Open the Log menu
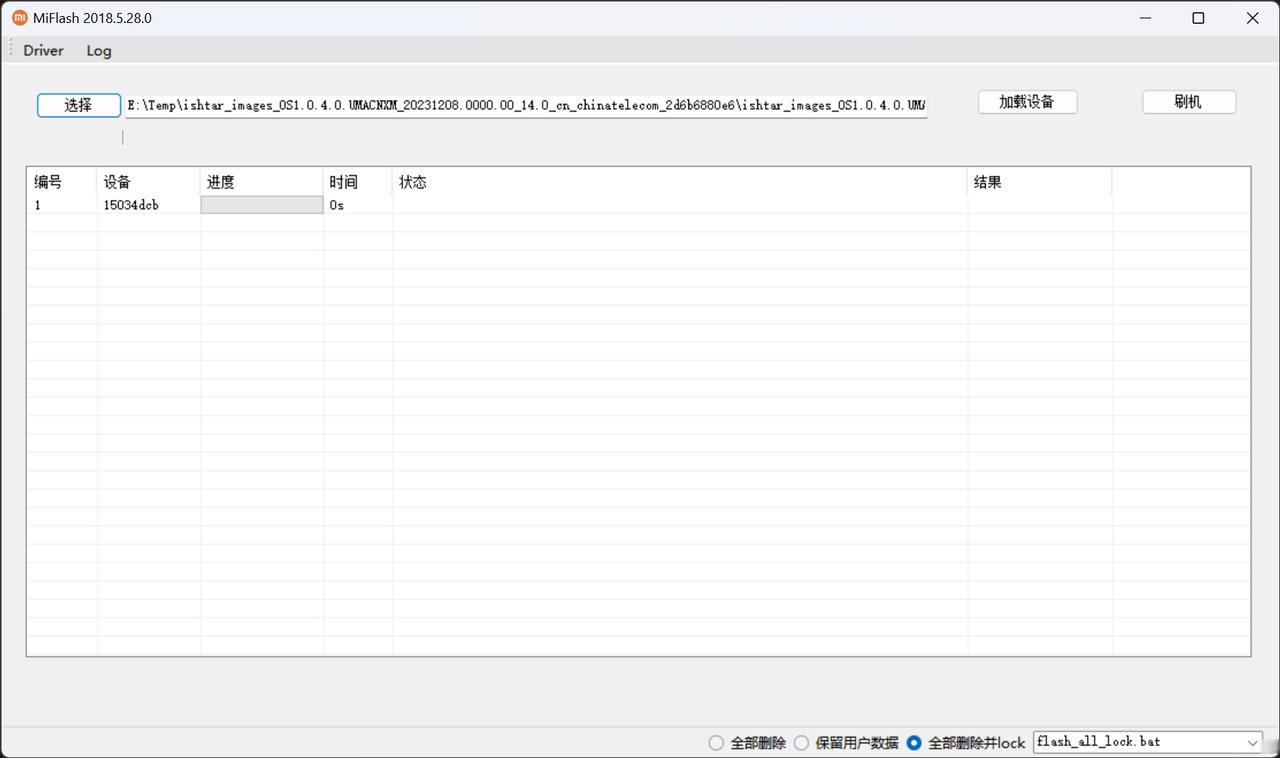1280x758 pixels. [x=99, y=50]
